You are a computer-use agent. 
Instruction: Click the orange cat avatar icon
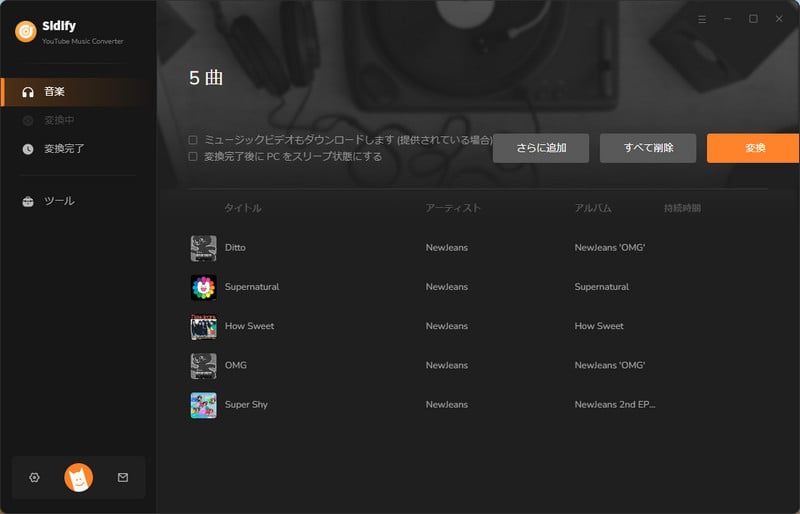[79, 478]
